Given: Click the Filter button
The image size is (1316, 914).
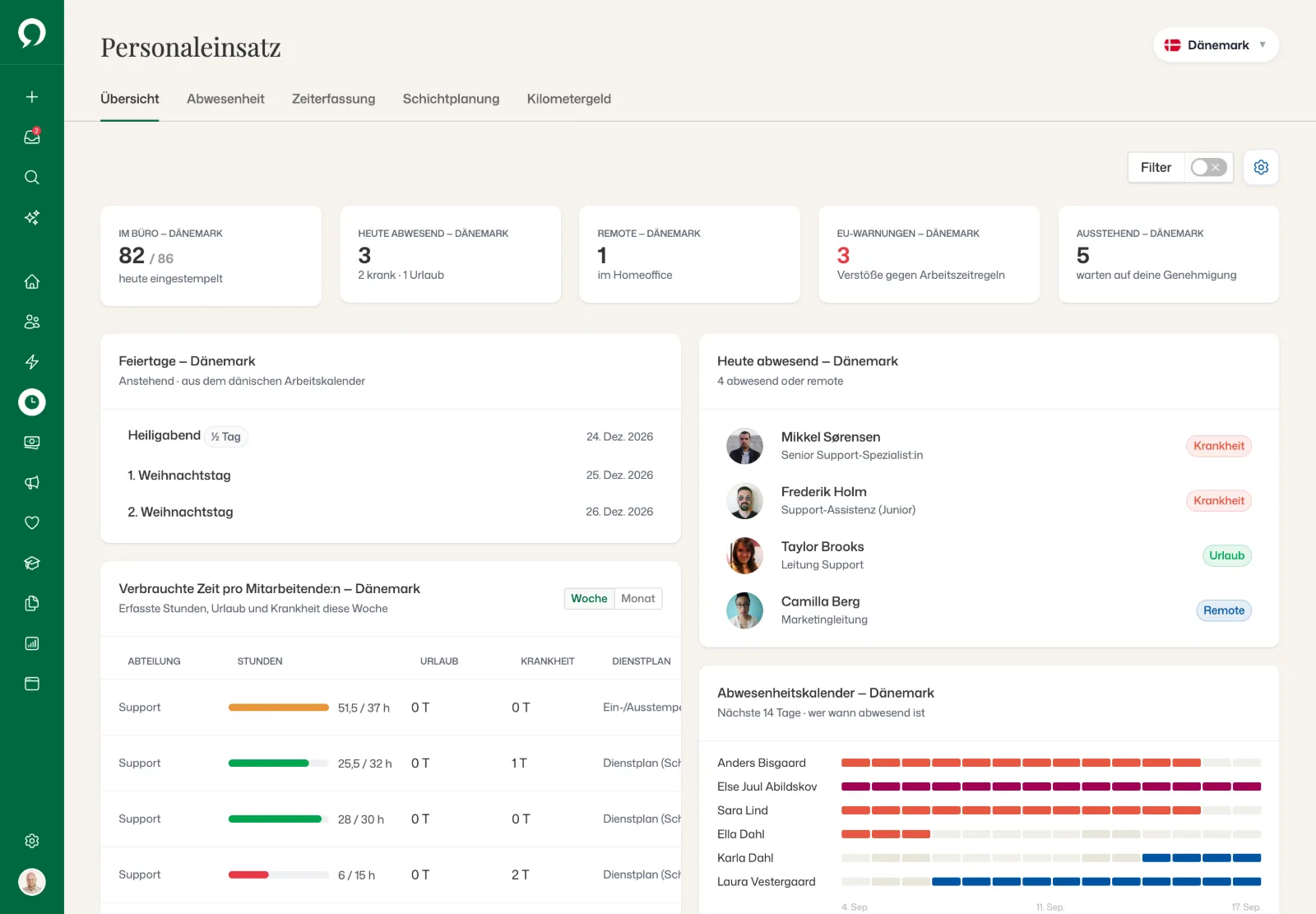Looking at the screenshot, I should 1156,168.
